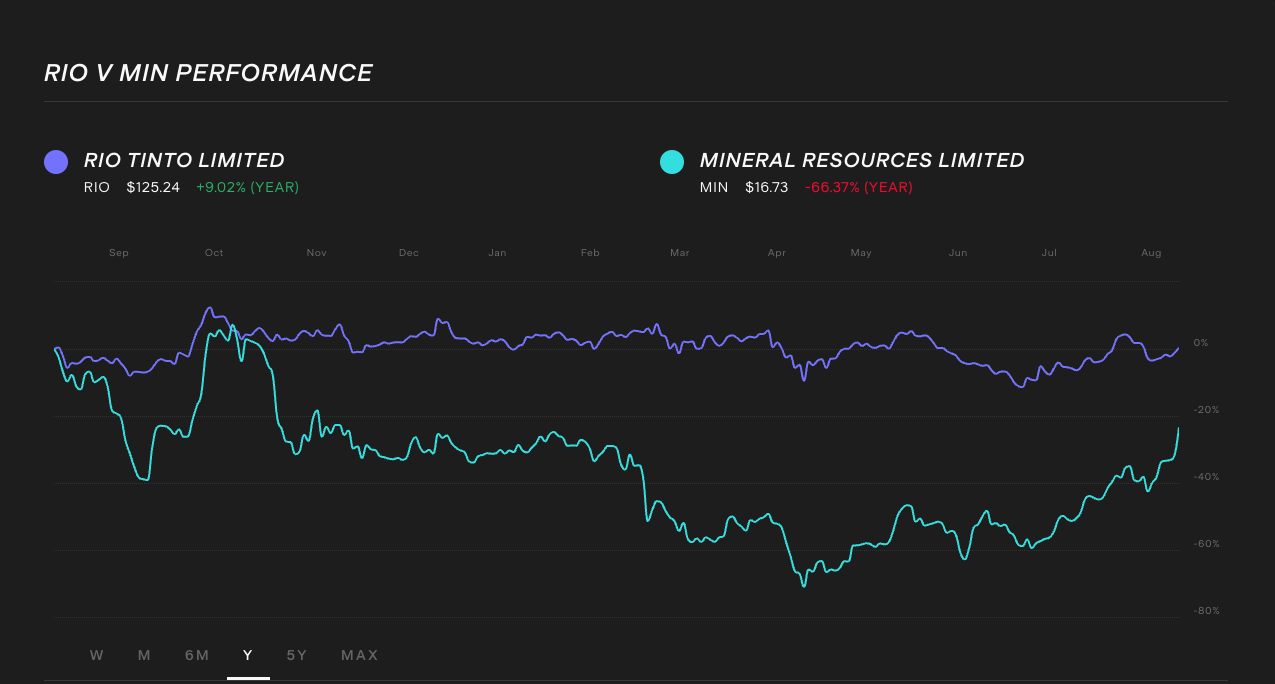Click the MIN price $16.73
The height and width of the screenshot is (684, 1275).
[x=766, y=187]
